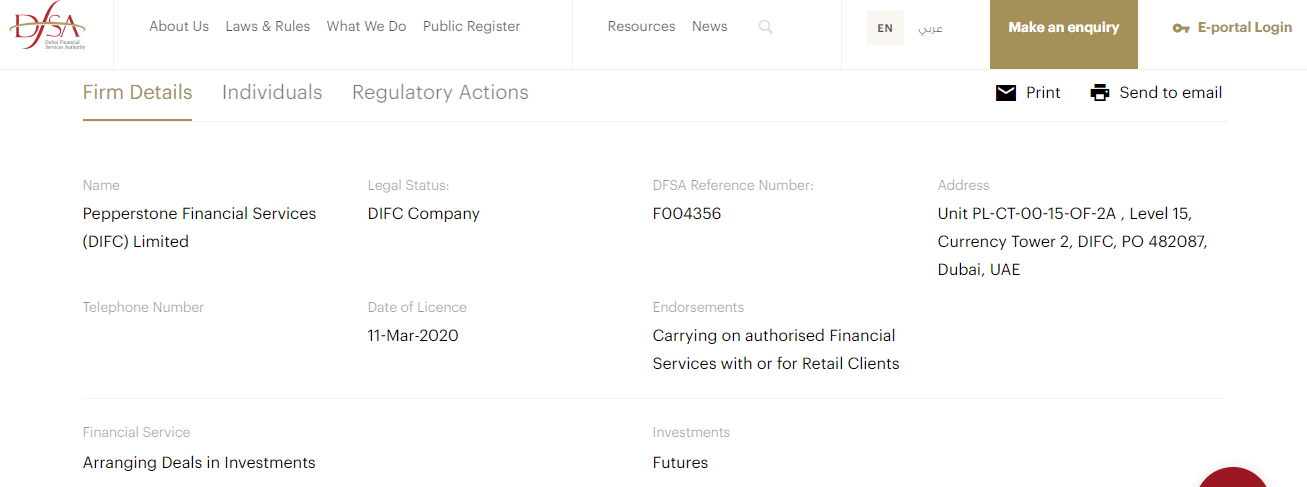The height and width of the screenshot is (487, 1307).
Task: Switch language to EN
Action: 885,28
